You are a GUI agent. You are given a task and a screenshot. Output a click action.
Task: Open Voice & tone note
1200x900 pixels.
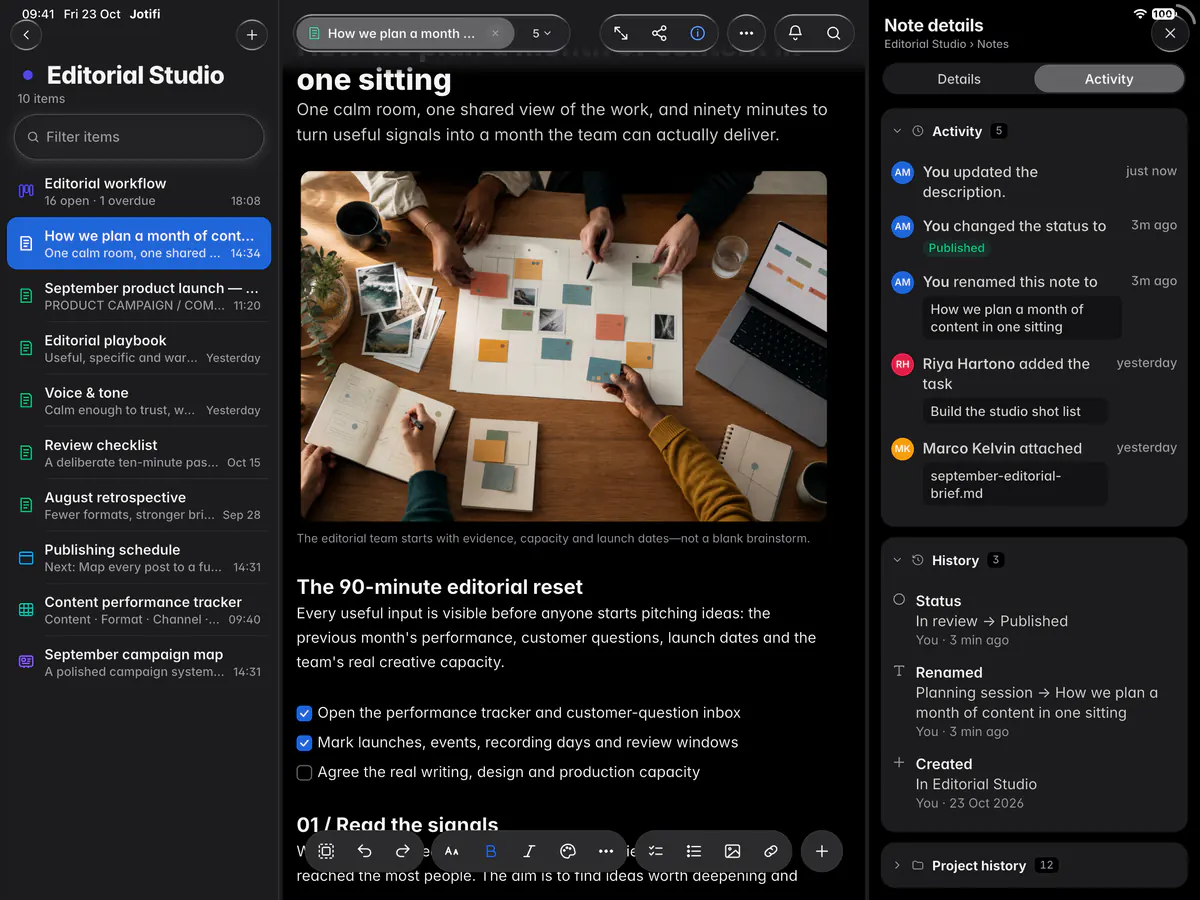(x=139, y=401)
